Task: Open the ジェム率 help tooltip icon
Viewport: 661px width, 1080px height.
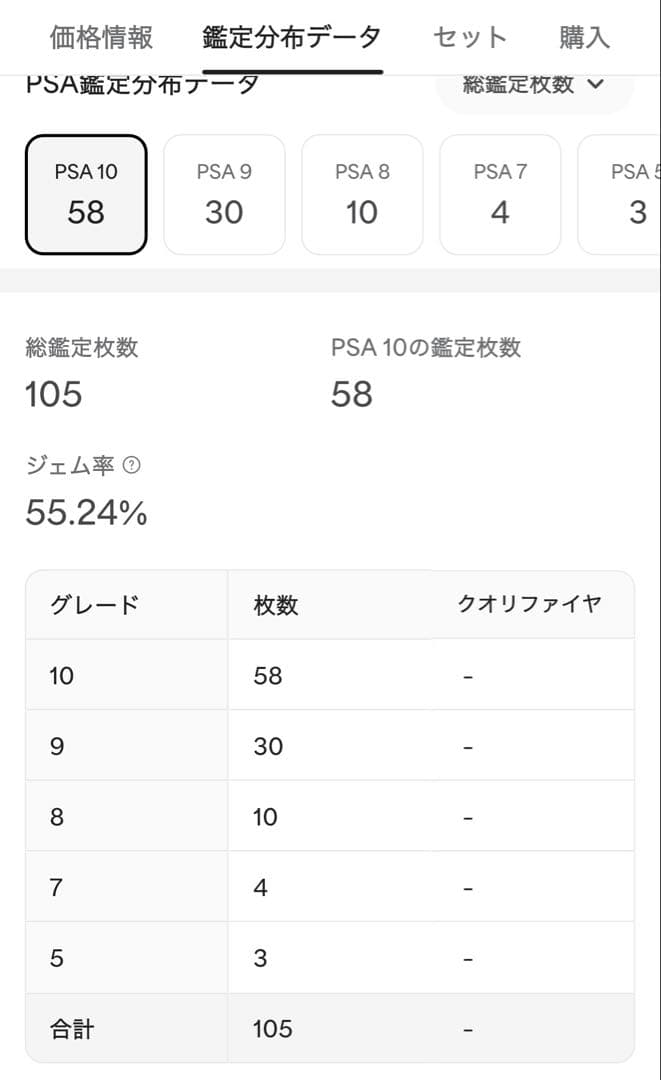Action: coord(131,465)
